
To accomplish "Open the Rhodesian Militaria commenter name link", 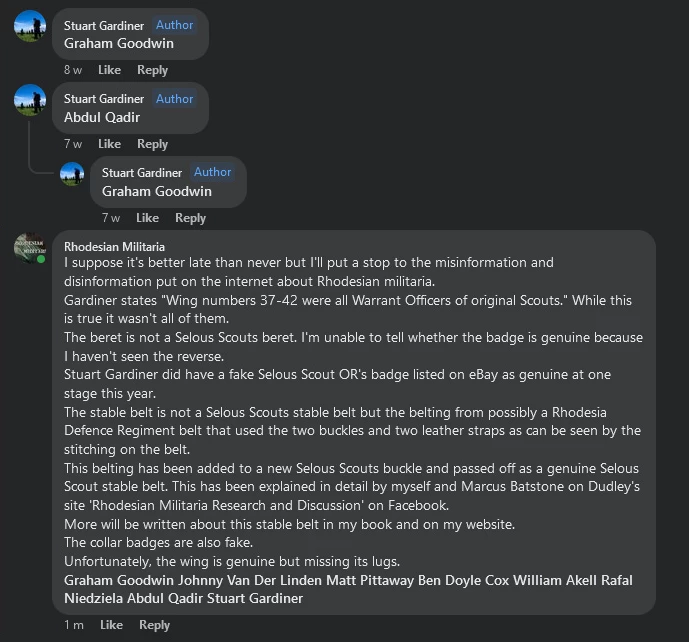I will (x=114, y=247).
